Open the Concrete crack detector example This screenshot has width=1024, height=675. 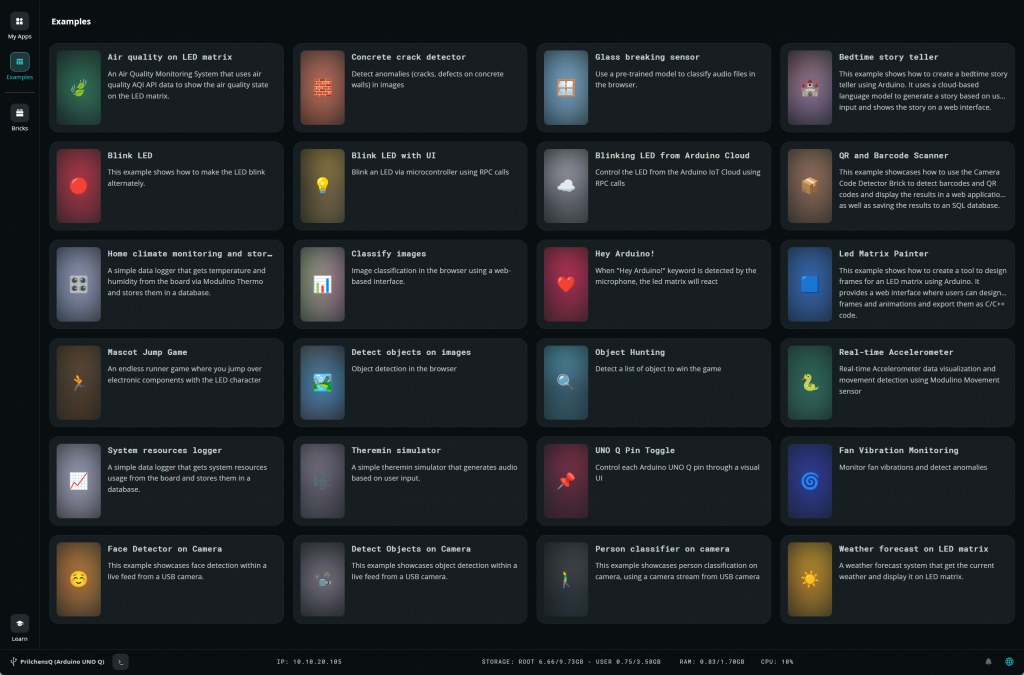[408, 57]
